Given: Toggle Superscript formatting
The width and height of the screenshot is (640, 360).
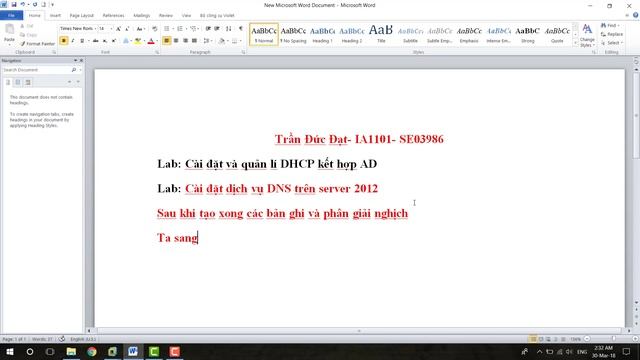Looking at the screenshot, I should (x=114, y=41).
